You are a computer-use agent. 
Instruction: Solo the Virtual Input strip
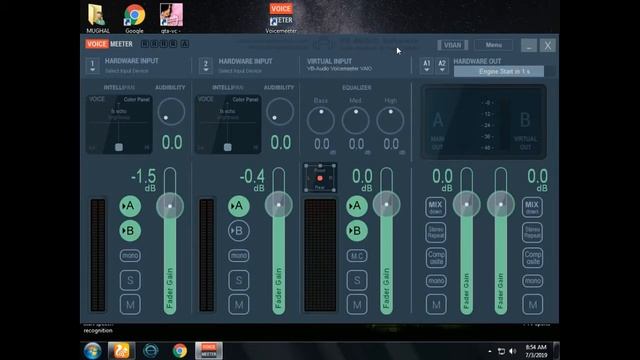[x=357, y=280]
